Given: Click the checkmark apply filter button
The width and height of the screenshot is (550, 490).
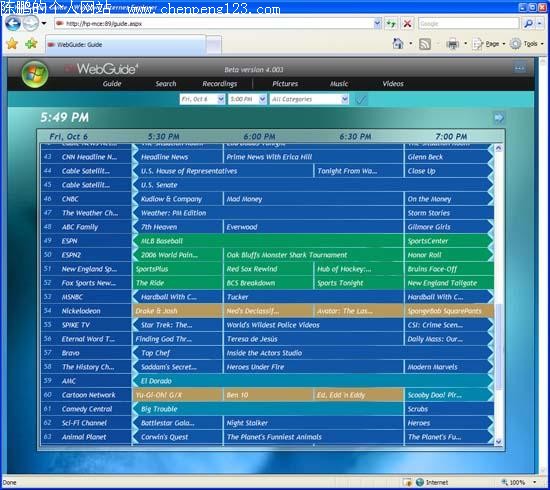Looking at the screenshot, I should [361, 100].
